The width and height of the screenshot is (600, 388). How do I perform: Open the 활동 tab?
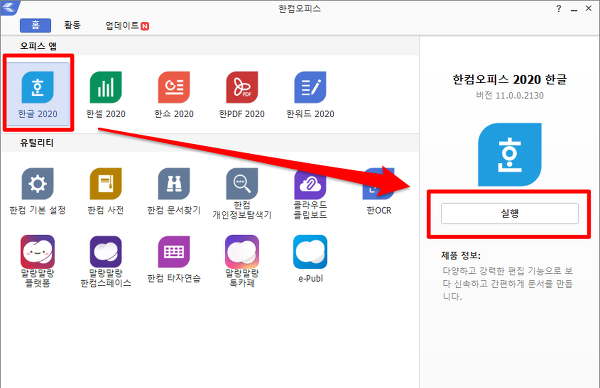click(x=72, y=25)
